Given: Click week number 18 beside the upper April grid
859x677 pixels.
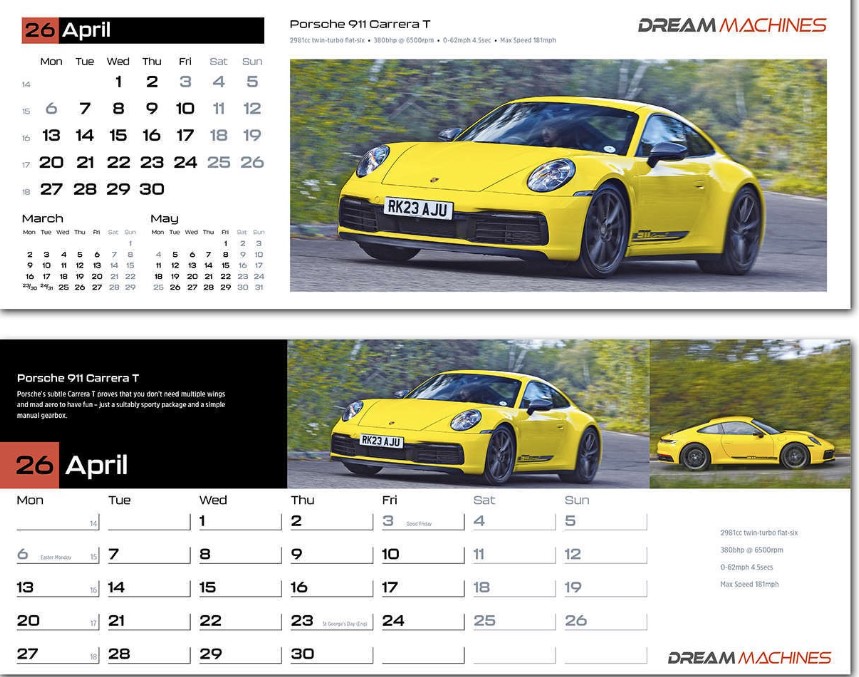Looking at the screenshot, I should coord(26,192).
